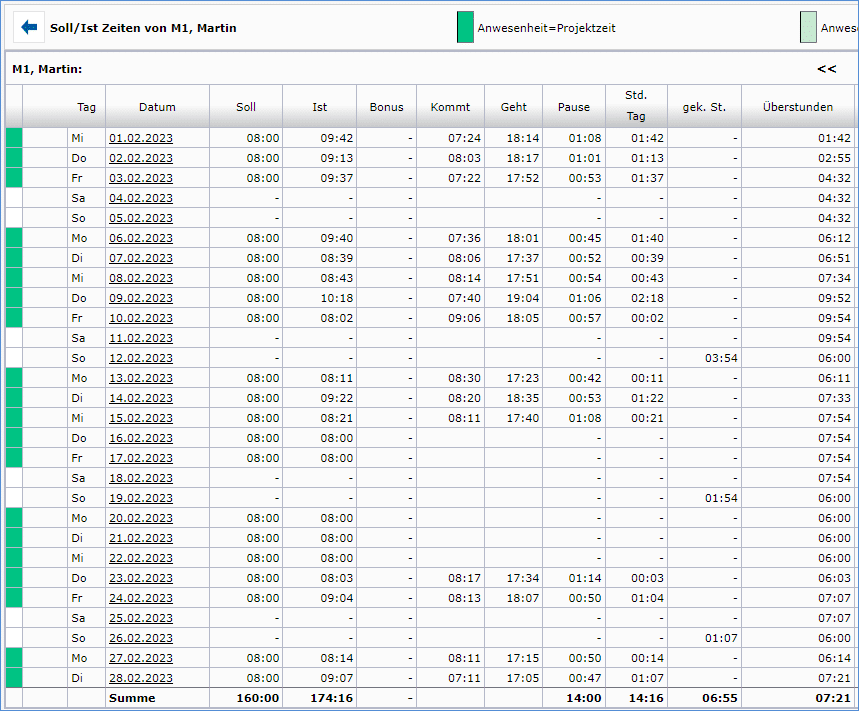Click the light green legend swatch
859x711 pixels.
click(808, 27)
